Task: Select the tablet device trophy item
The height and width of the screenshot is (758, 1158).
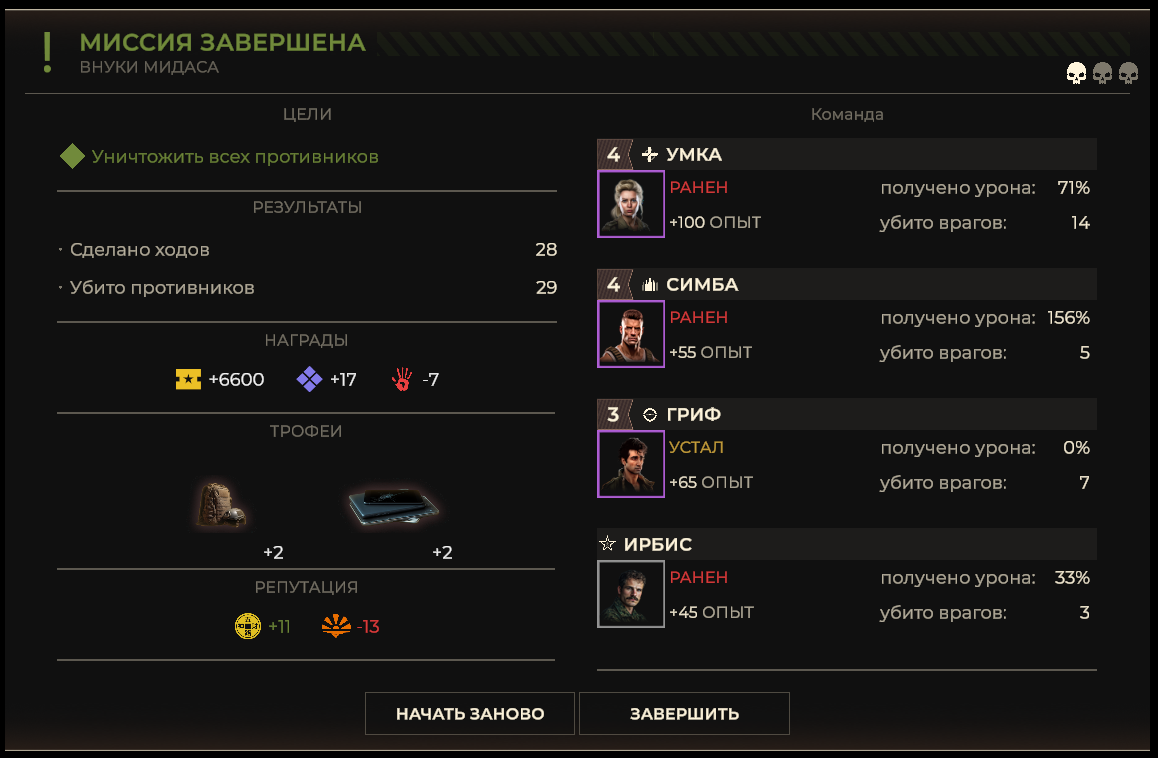Action: (x=393, y=505)
